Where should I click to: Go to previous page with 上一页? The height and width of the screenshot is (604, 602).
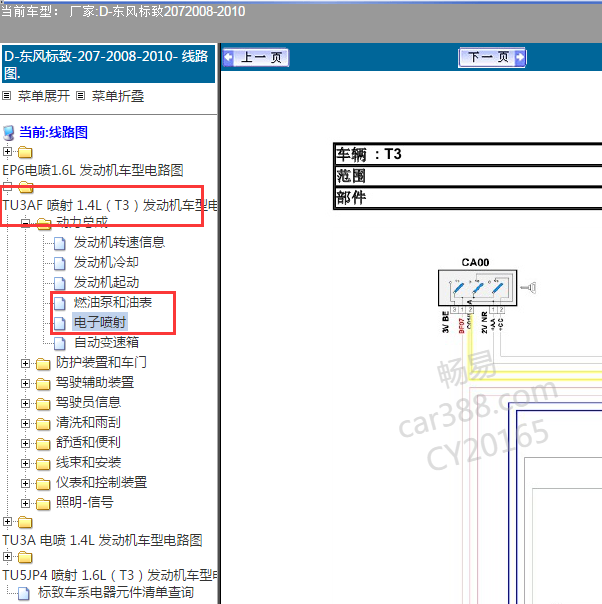(256, 58)
